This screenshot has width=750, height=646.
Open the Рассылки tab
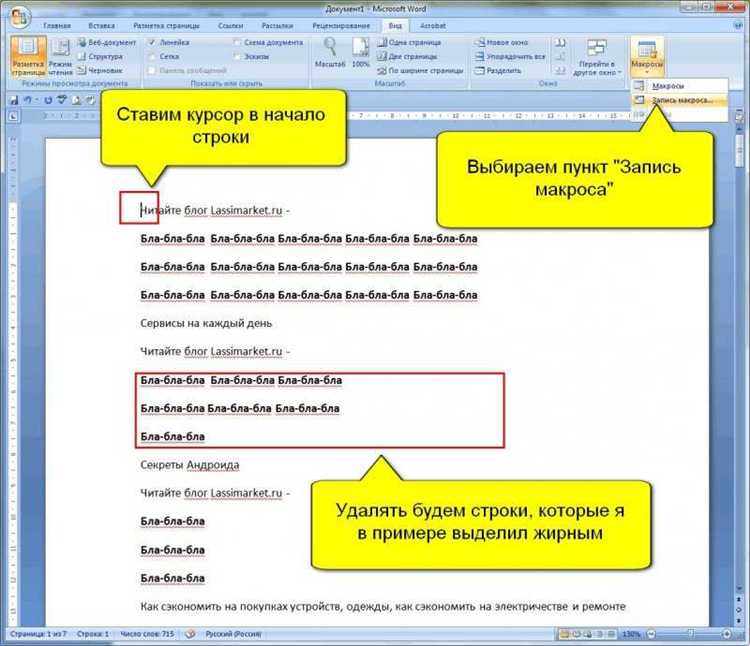pyautogui.click(x=277, y=26)
